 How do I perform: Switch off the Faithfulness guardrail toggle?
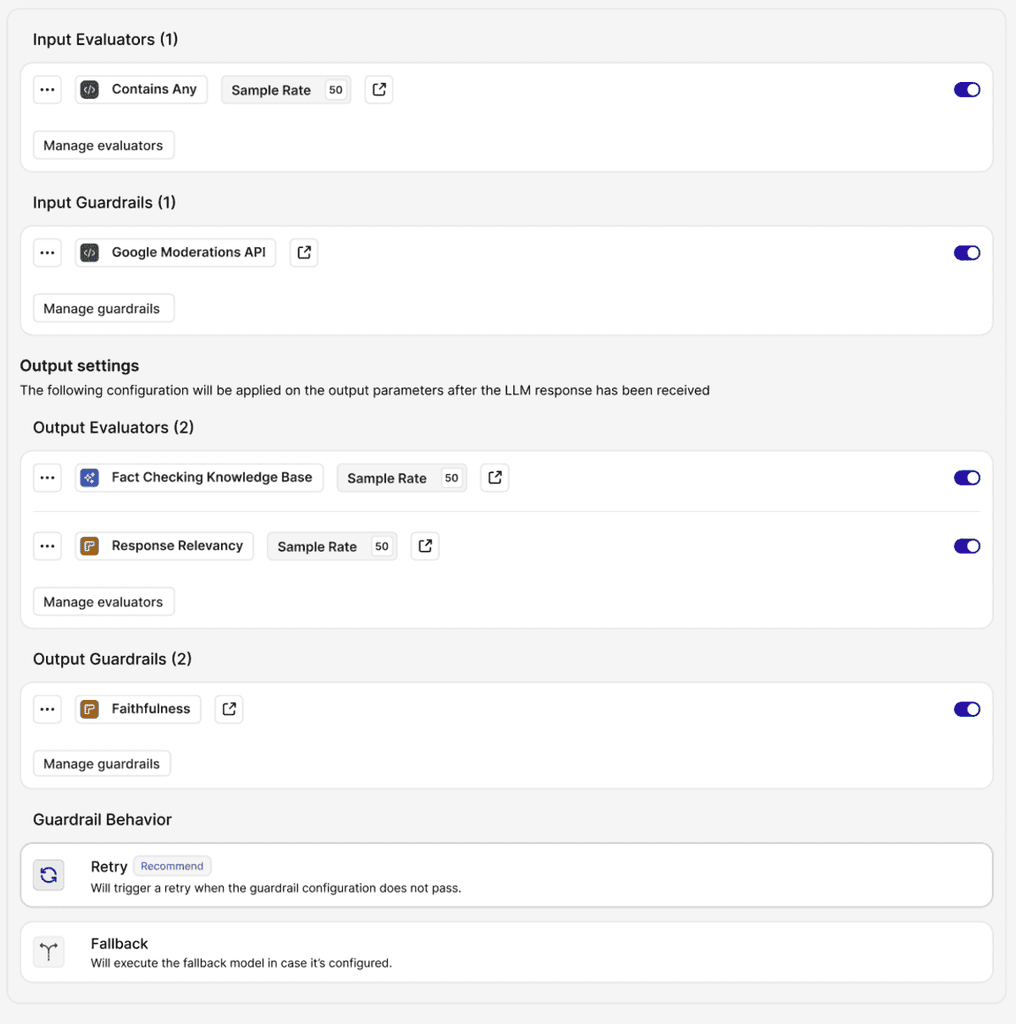[x=966, y=709]
